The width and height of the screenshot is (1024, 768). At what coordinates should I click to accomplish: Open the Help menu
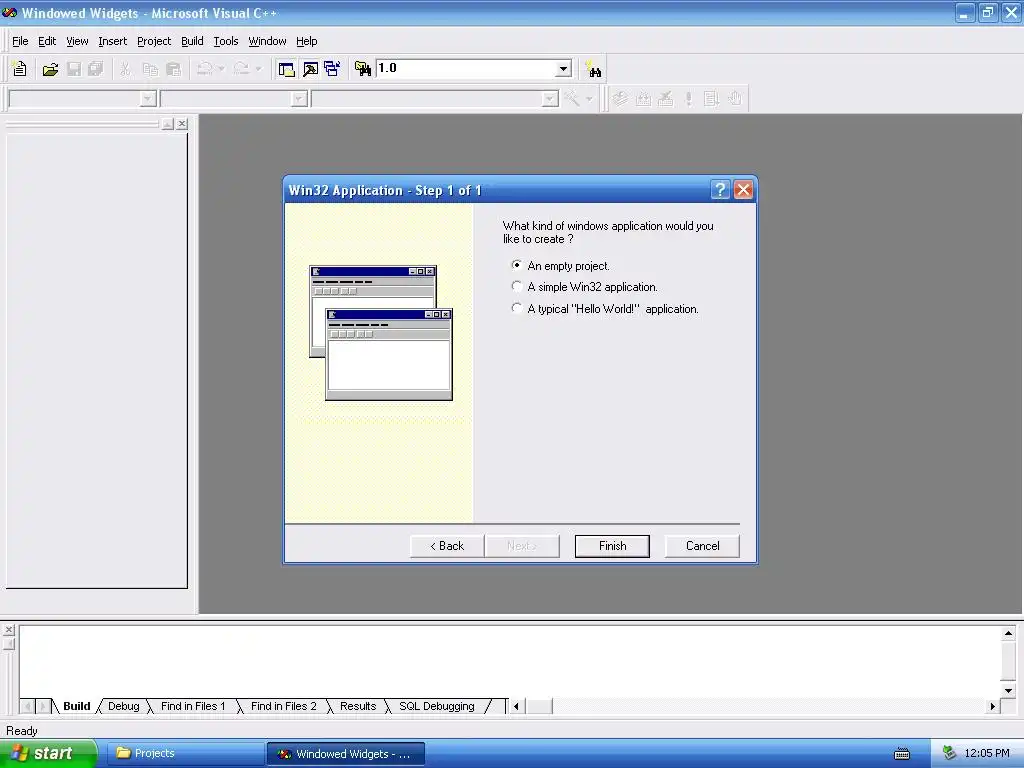(x=306, y=41)
